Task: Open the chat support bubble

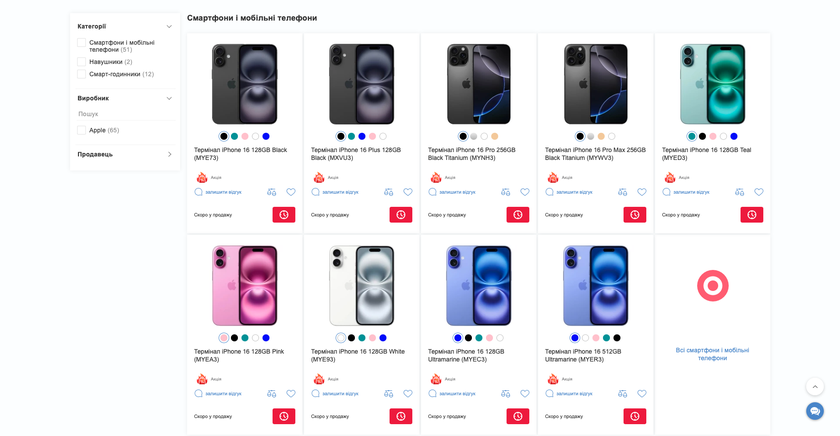Action: click(815, 411)
